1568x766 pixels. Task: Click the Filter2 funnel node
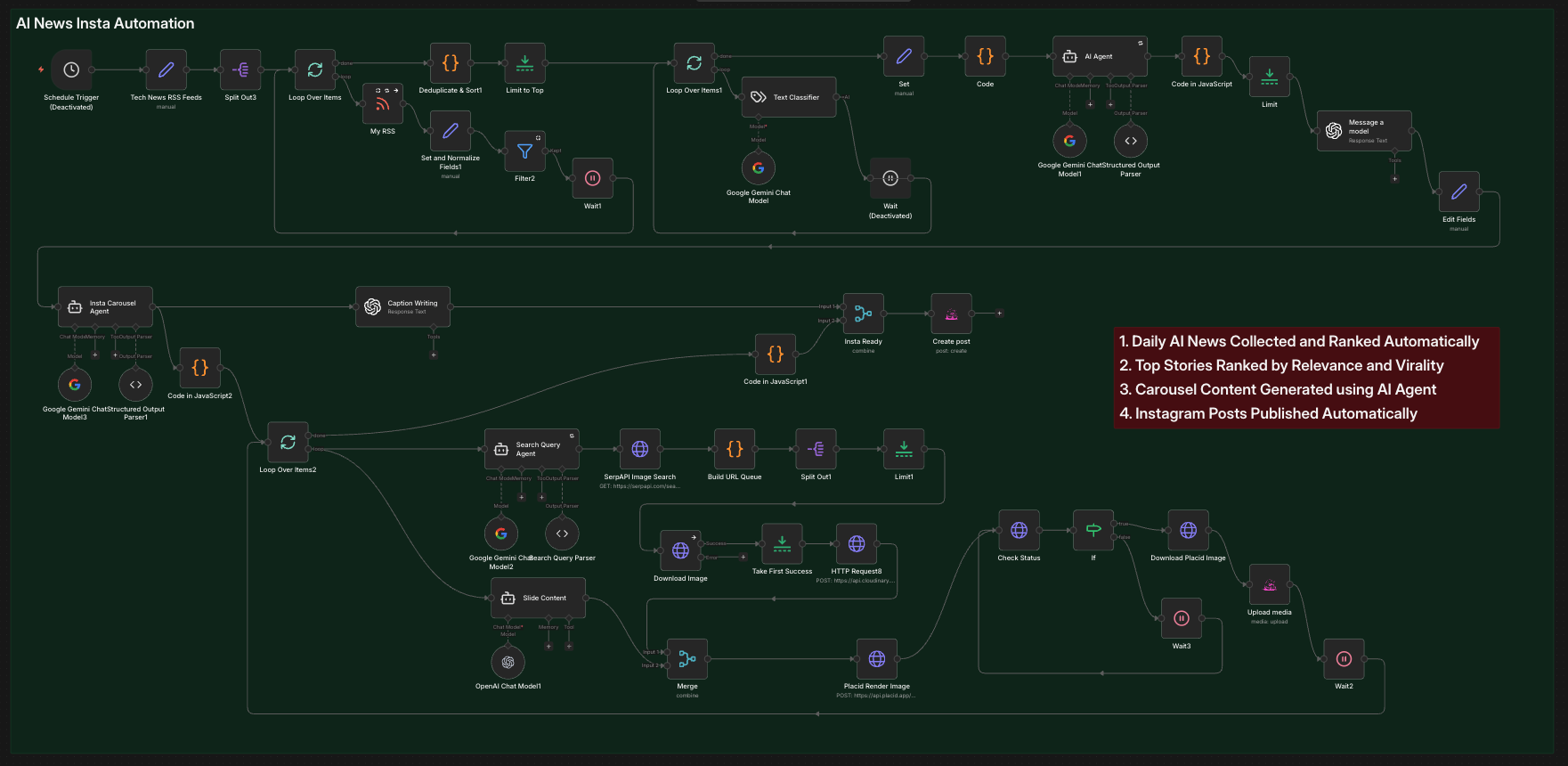pos(524,151)
